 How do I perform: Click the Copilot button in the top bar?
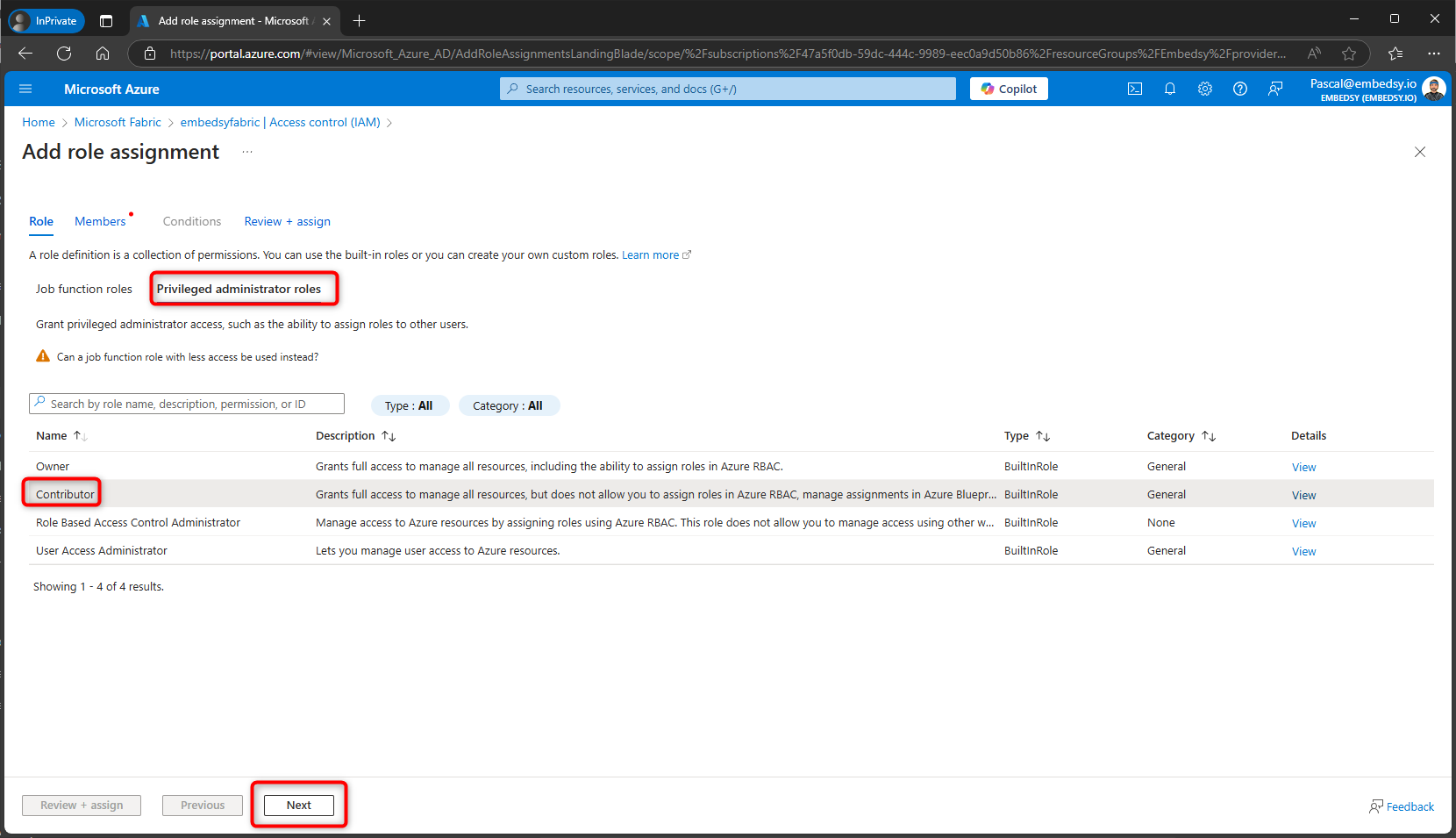pos(1008,88)
